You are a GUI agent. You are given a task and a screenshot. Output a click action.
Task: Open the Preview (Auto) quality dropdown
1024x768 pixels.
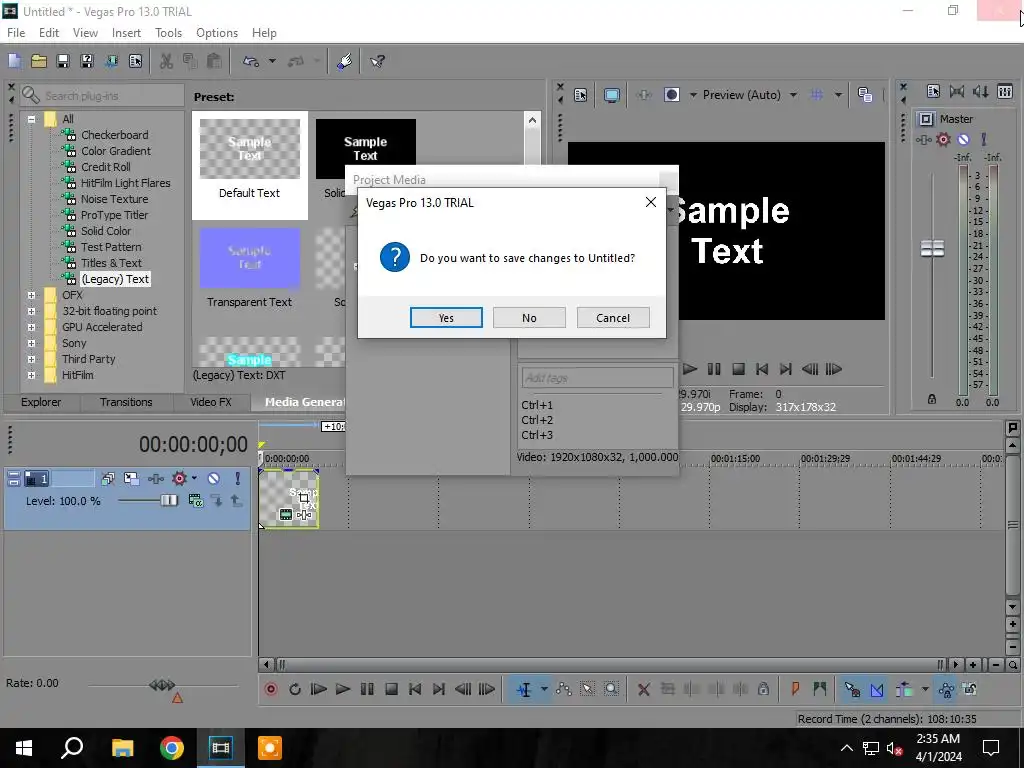[x=793, y=95]
